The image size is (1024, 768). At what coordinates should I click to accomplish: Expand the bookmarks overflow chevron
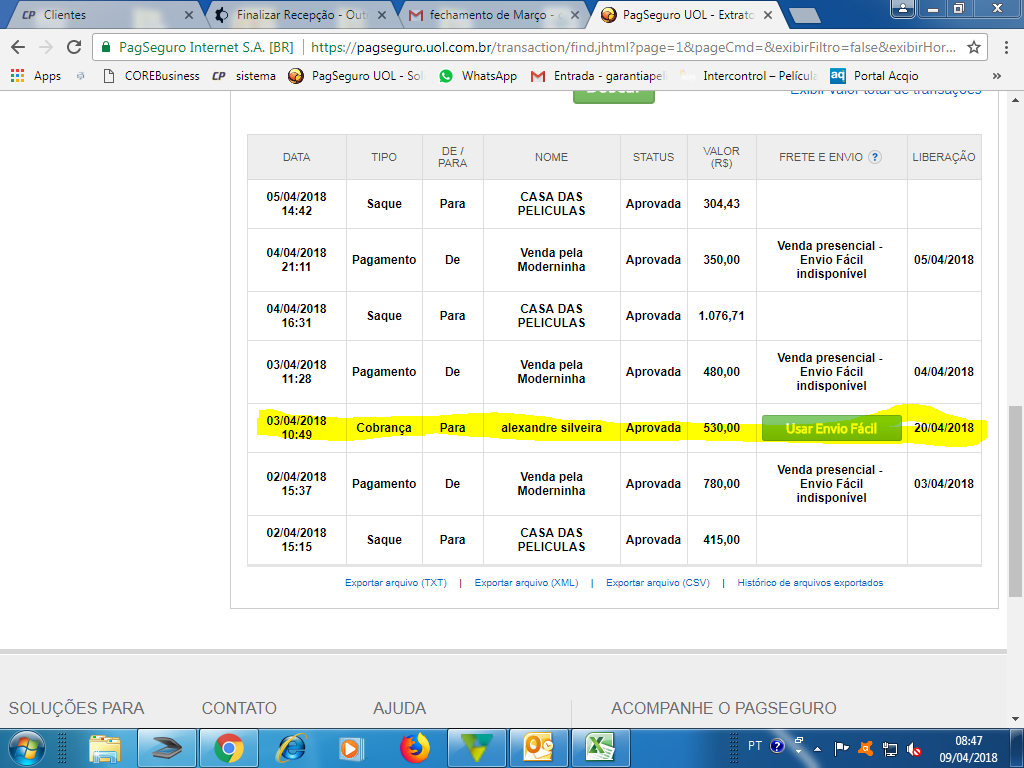(996, 76)
